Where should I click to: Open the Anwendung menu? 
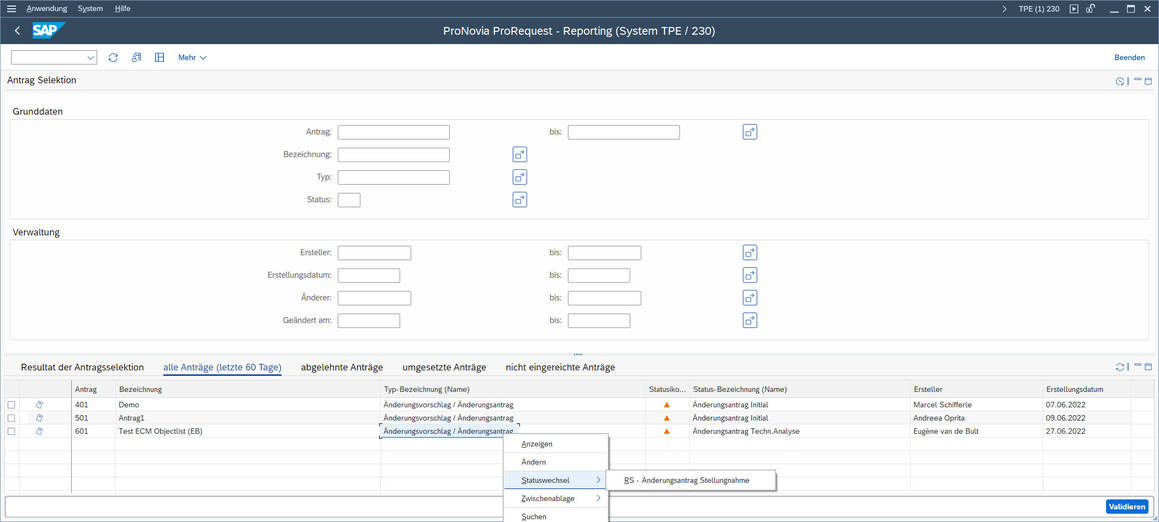[x=47, y=9]
